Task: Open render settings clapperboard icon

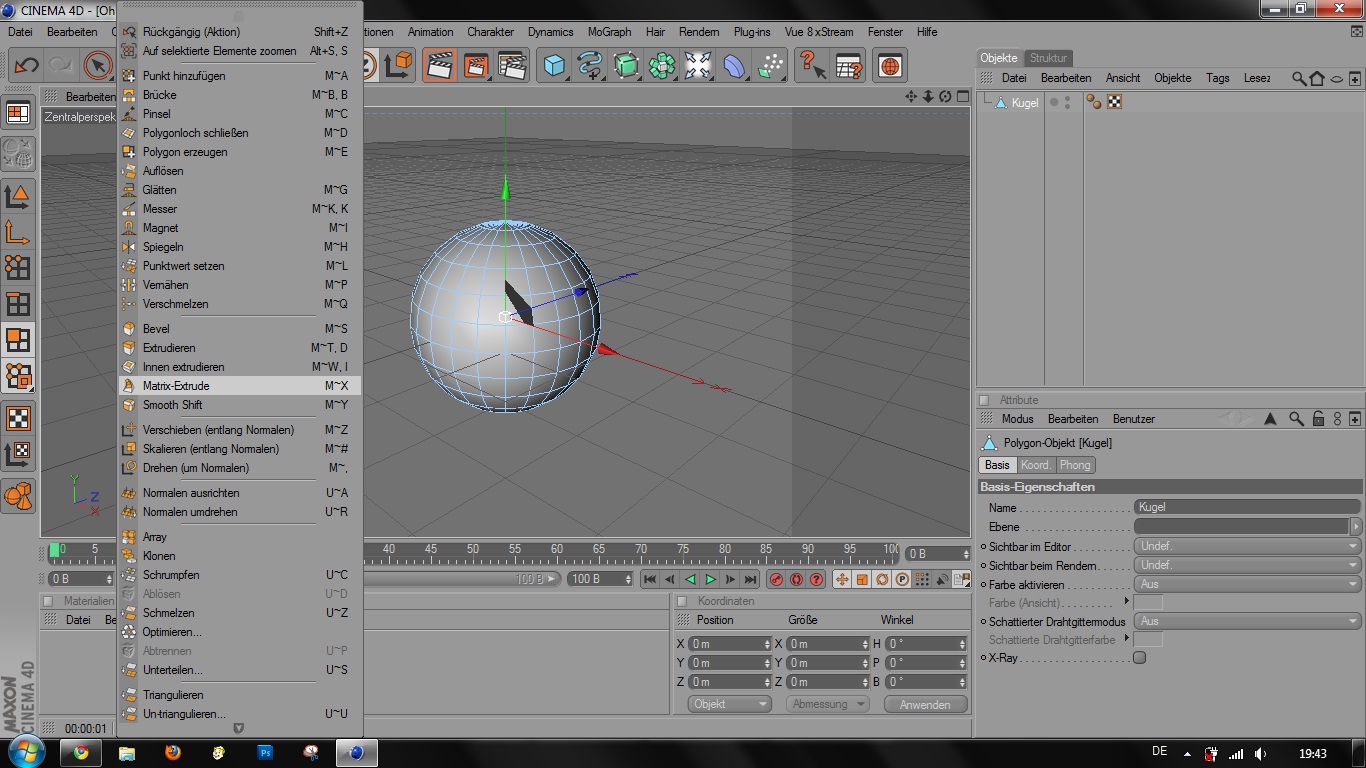Action: coord(512,66)
